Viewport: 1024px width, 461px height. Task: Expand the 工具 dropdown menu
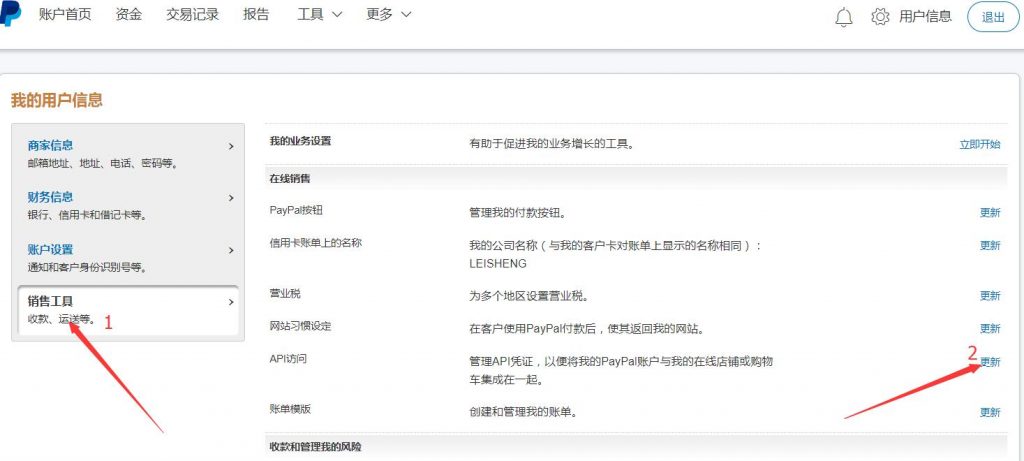(319, 15)
